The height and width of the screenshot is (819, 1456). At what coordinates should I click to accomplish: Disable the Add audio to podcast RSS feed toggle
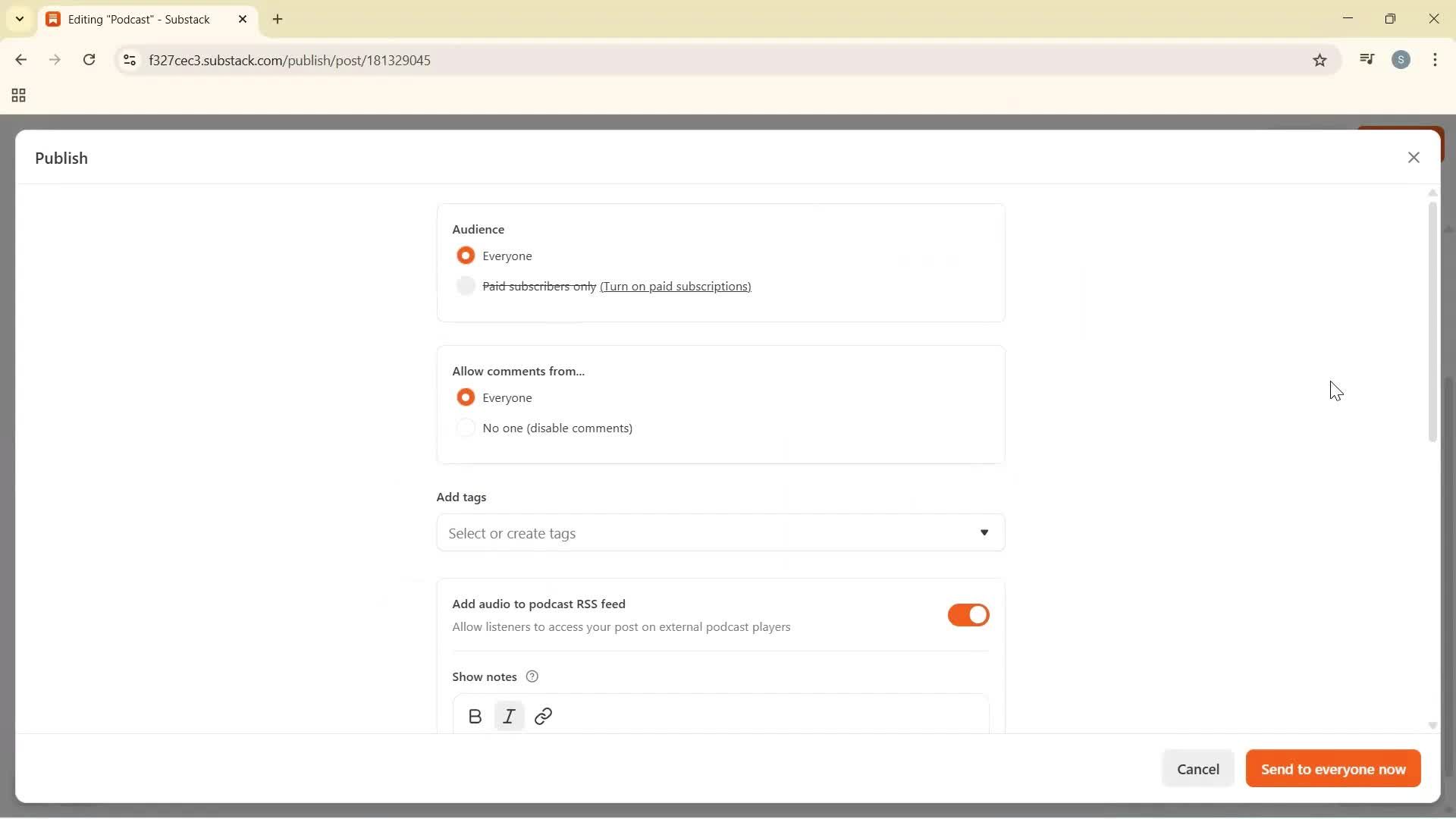(x=968, y=615)
